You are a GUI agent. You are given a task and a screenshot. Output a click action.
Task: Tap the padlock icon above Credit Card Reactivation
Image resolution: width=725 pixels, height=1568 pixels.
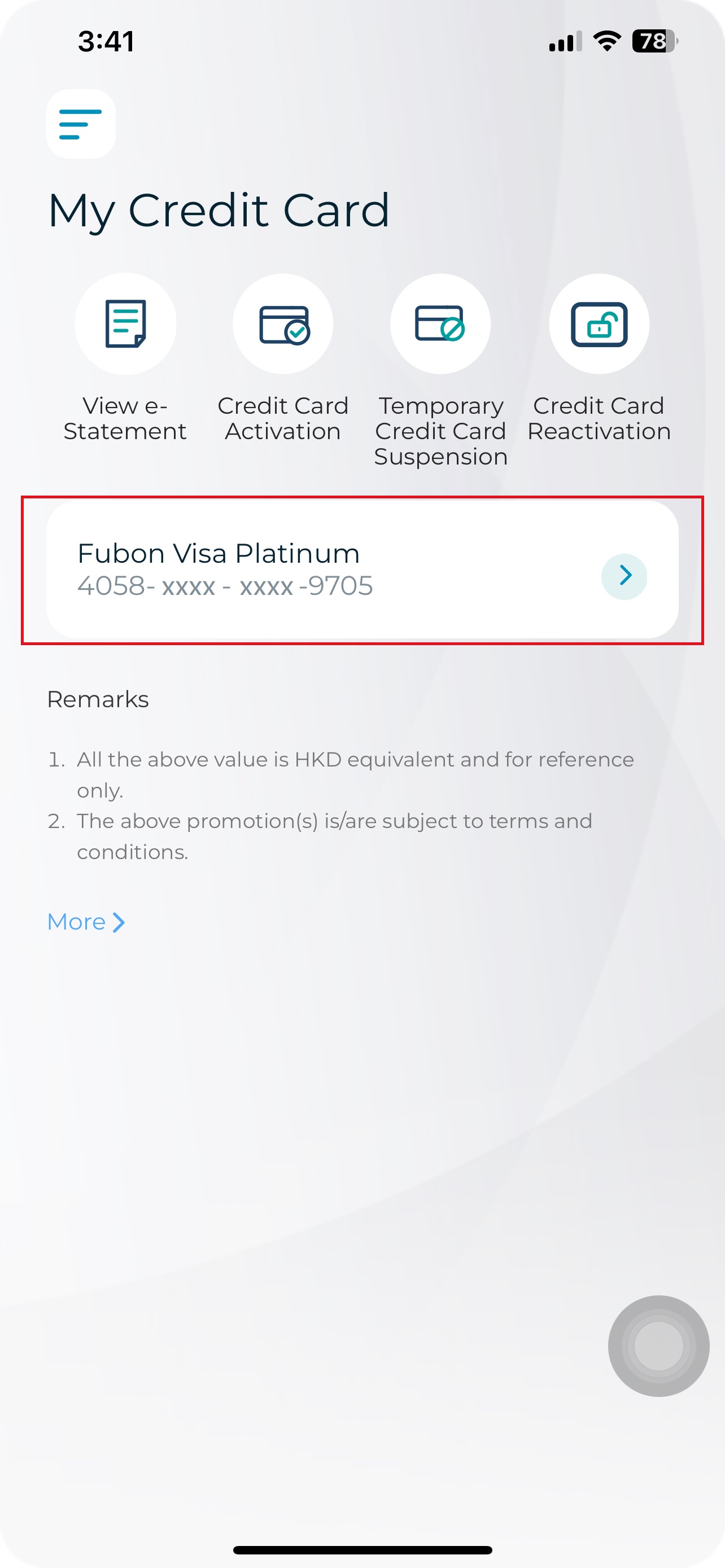600,324
